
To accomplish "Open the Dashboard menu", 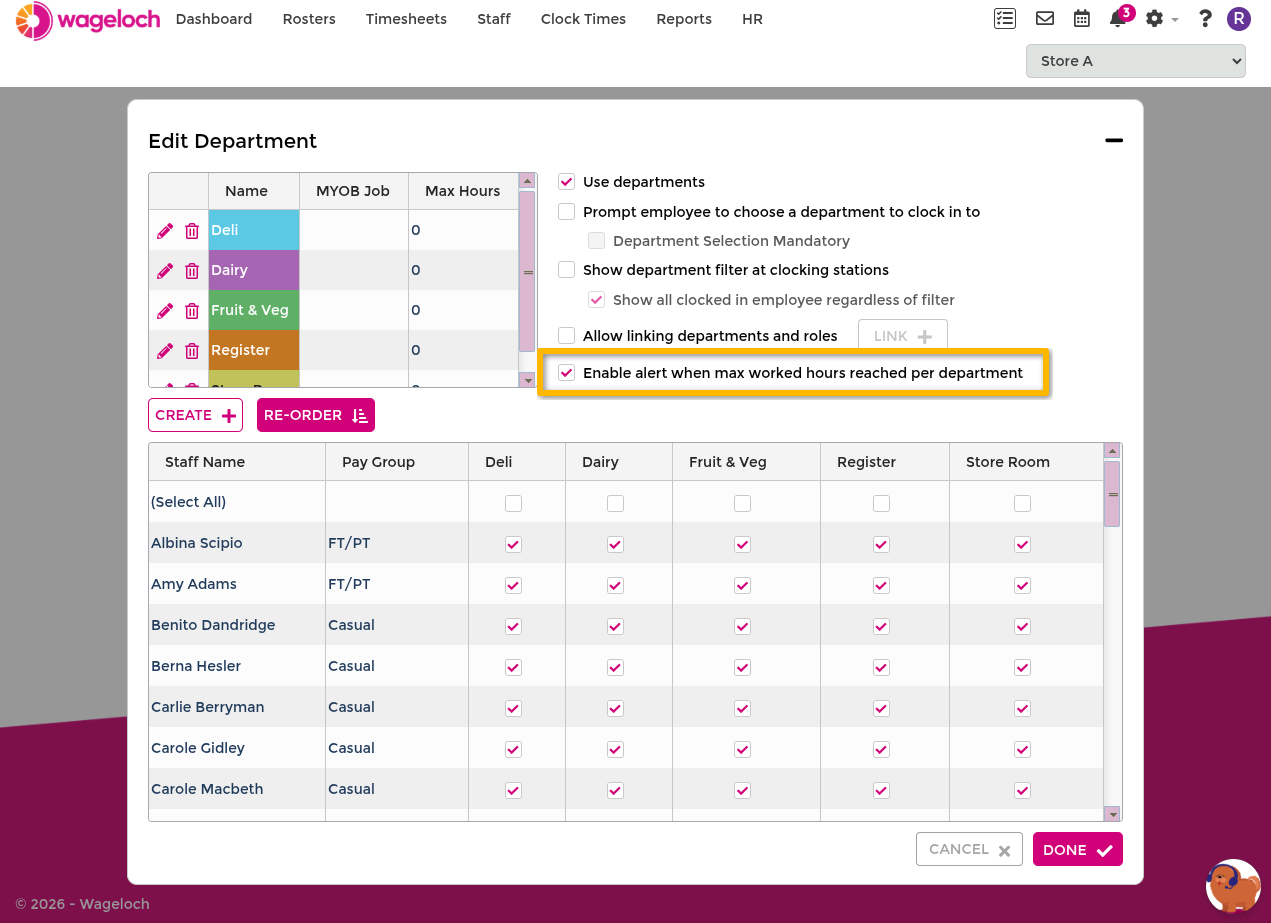I will point(214,19).
